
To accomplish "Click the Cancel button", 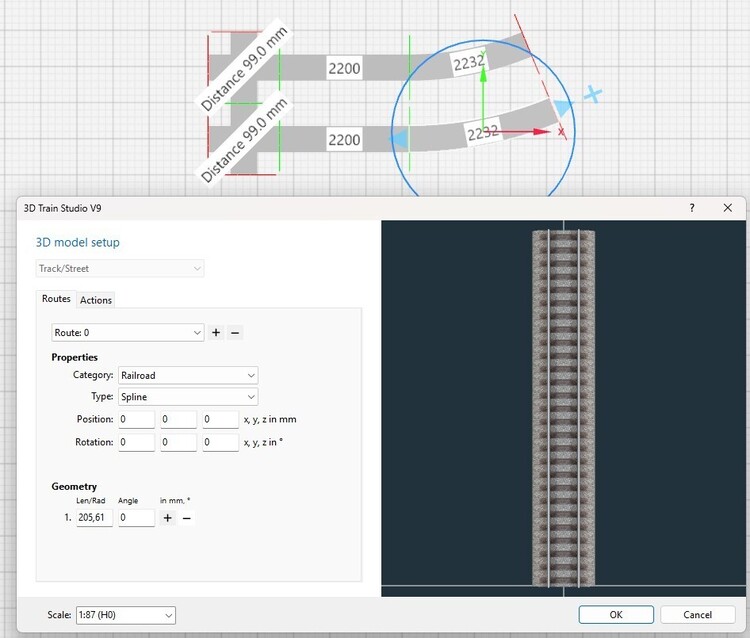I will click(697, 615).
